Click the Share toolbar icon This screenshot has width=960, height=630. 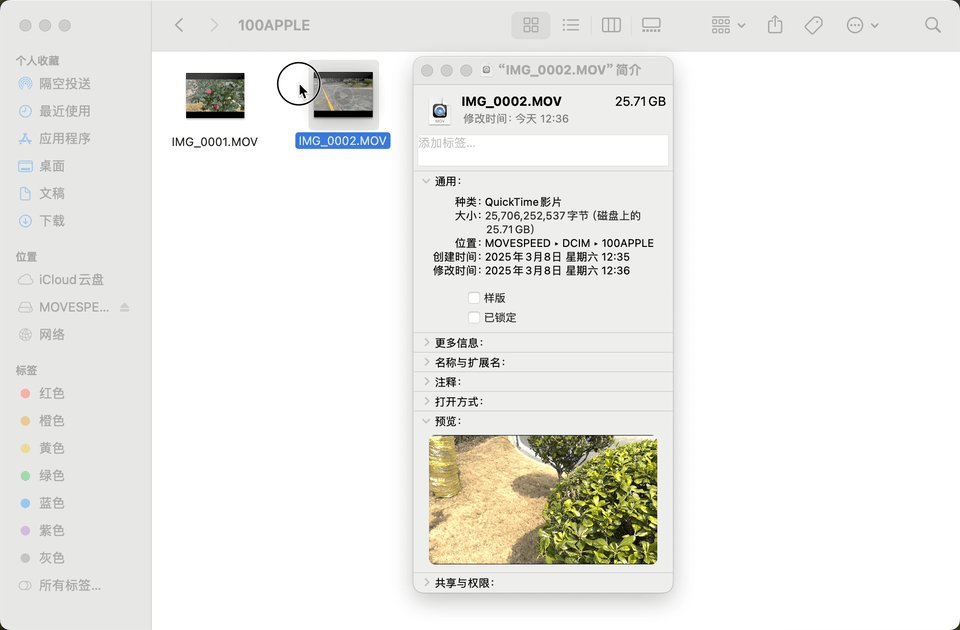[x=775, y=25]
